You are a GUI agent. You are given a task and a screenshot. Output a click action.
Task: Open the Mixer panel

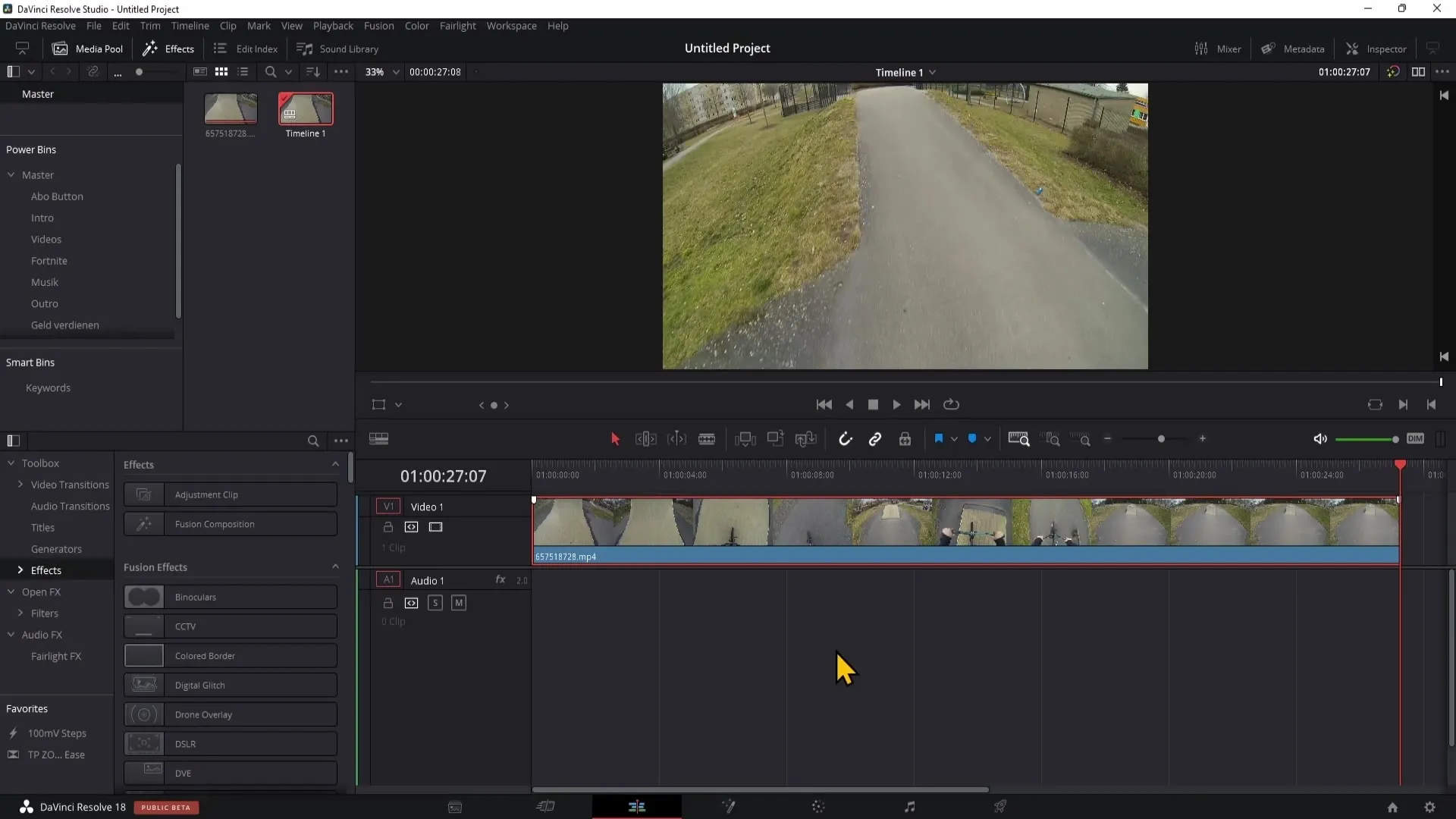click(1218, 48)
